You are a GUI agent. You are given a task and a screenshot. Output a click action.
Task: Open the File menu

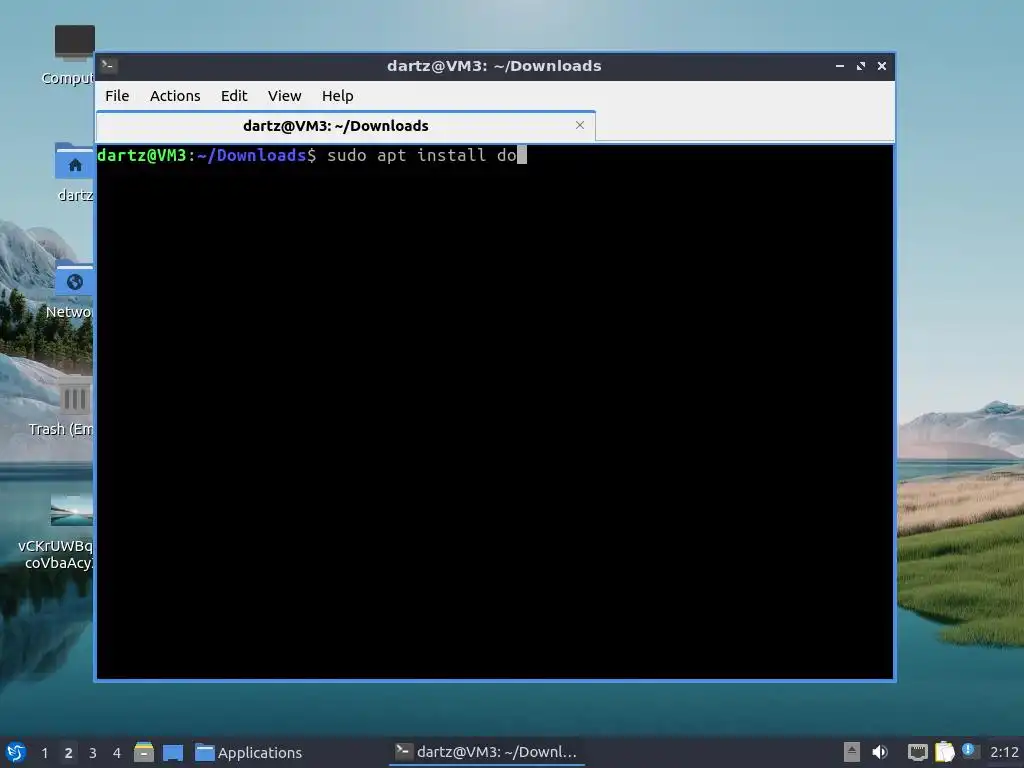(117, 95)
